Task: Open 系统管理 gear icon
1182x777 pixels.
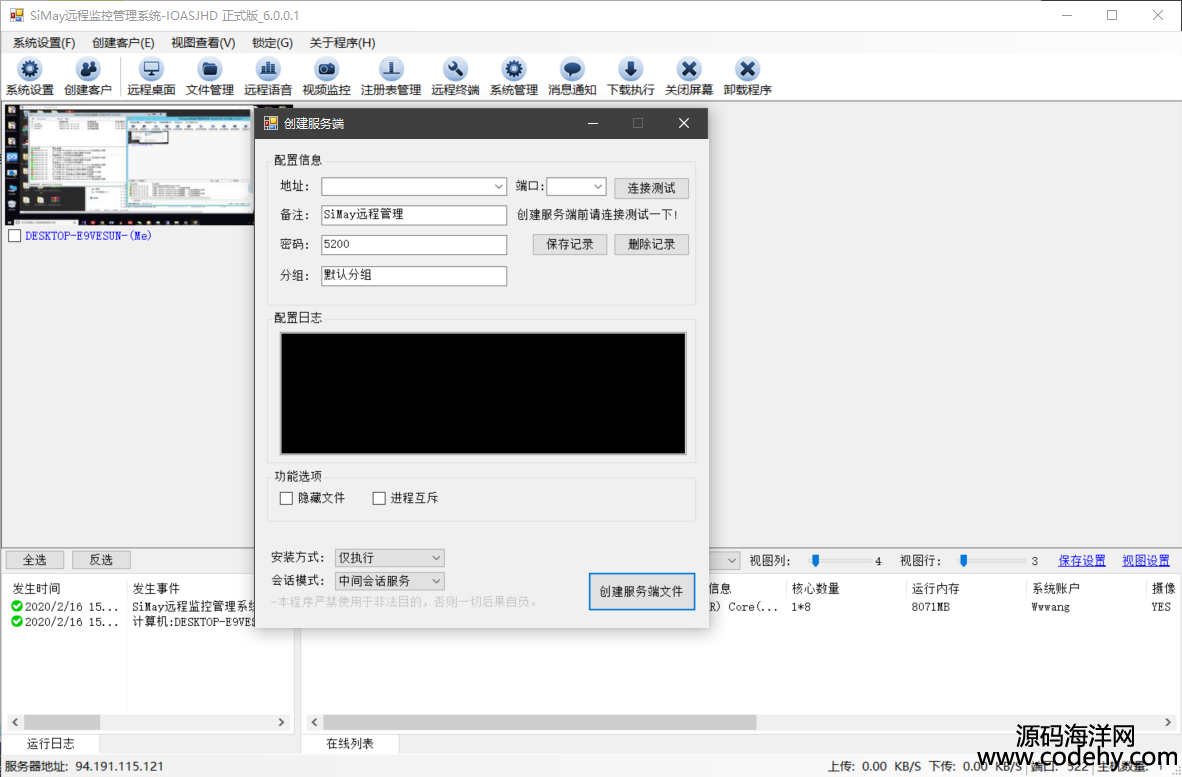Action: 513,77
